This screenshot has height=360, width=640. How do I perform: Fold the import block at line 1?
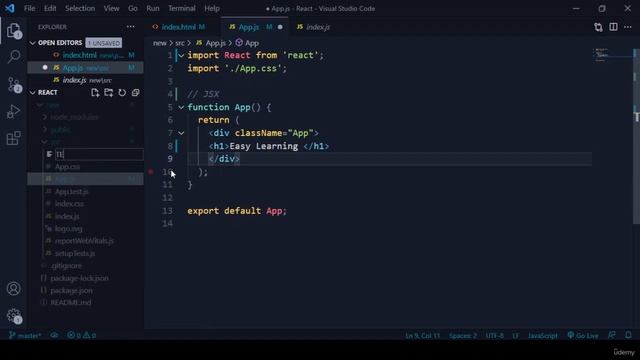pyautogui.click(x=181, y=56)
